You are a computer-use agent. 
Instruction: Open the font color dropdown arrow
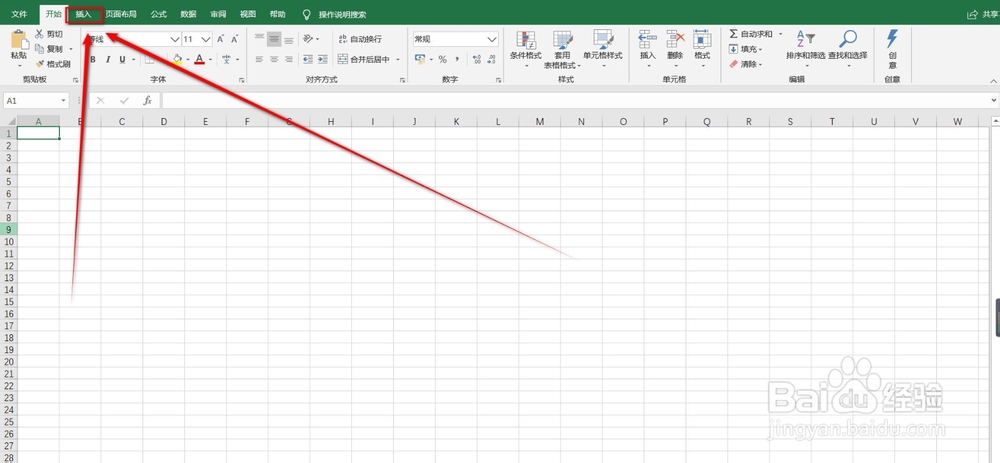(212, 59)
